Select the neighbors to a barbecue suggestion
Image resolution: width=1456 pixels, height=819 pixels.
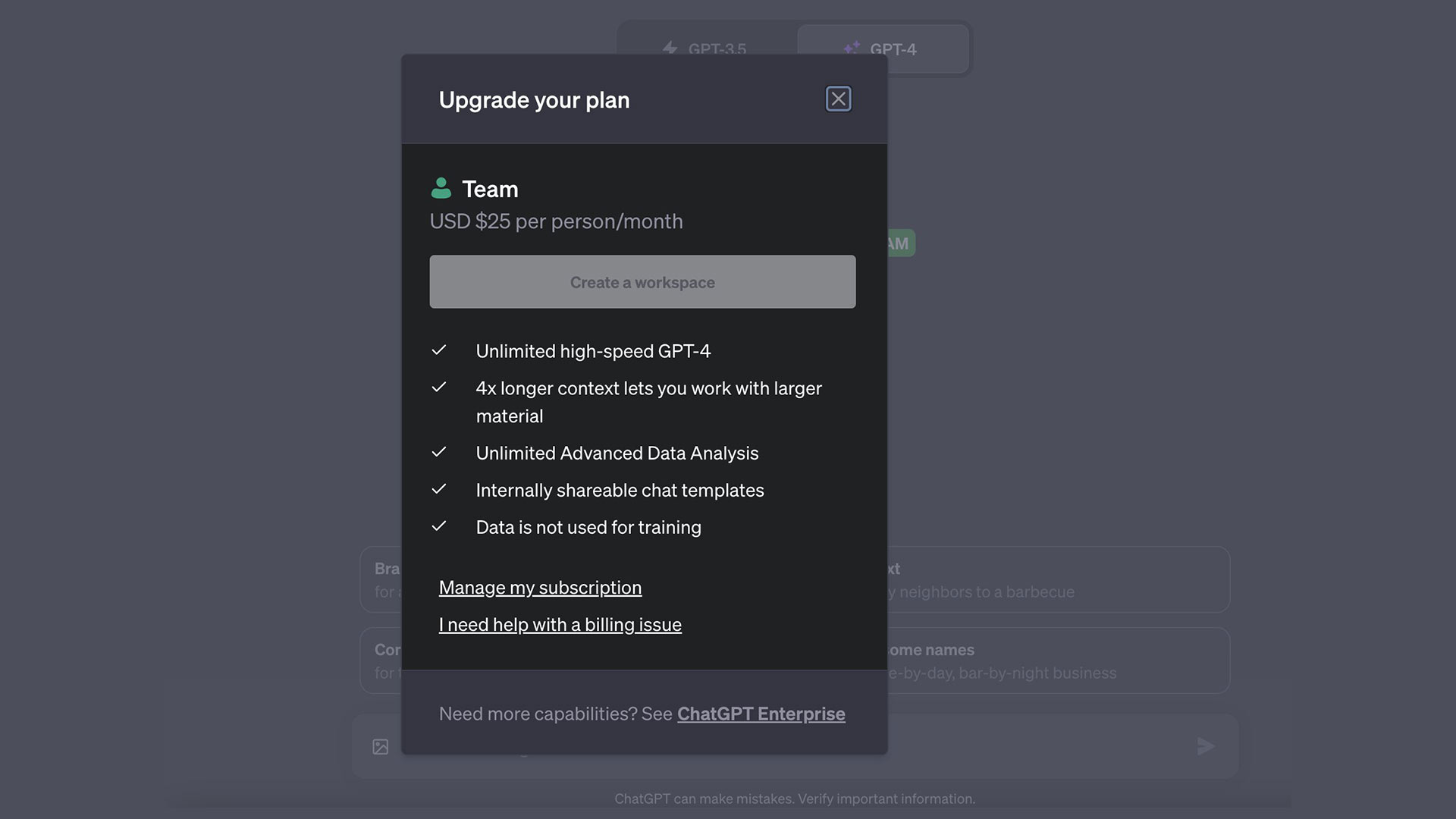tap(1059, 580)
